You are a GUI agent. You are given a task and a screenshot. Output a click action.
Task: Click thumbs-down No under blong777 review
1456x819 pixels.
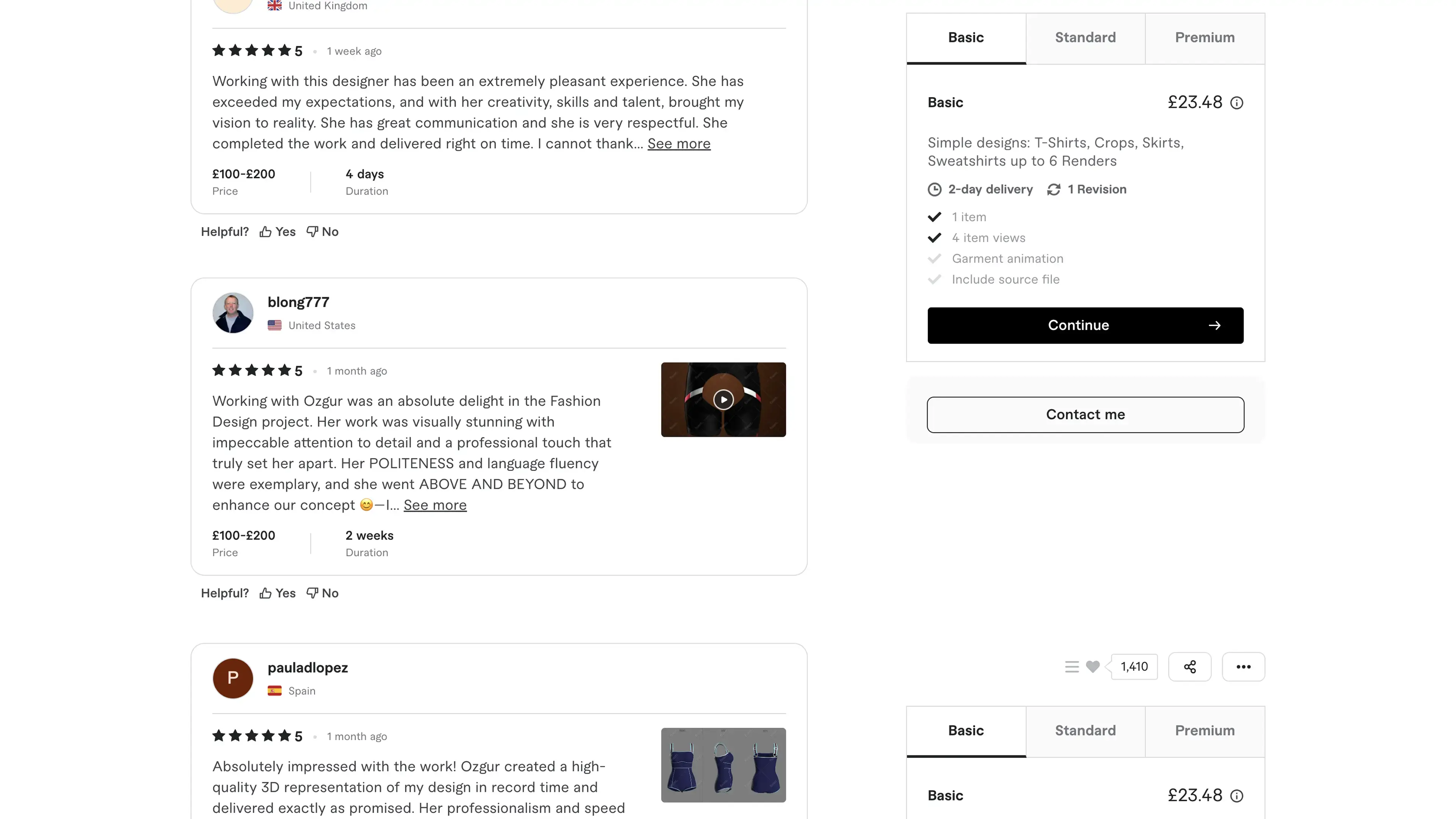coord(323,593)
